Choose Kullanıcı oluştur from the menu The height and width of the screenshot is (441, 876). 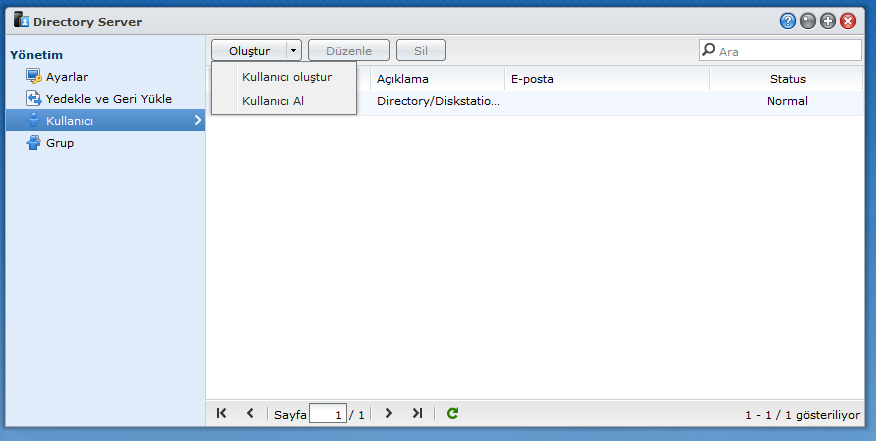[x=286, y=77]
